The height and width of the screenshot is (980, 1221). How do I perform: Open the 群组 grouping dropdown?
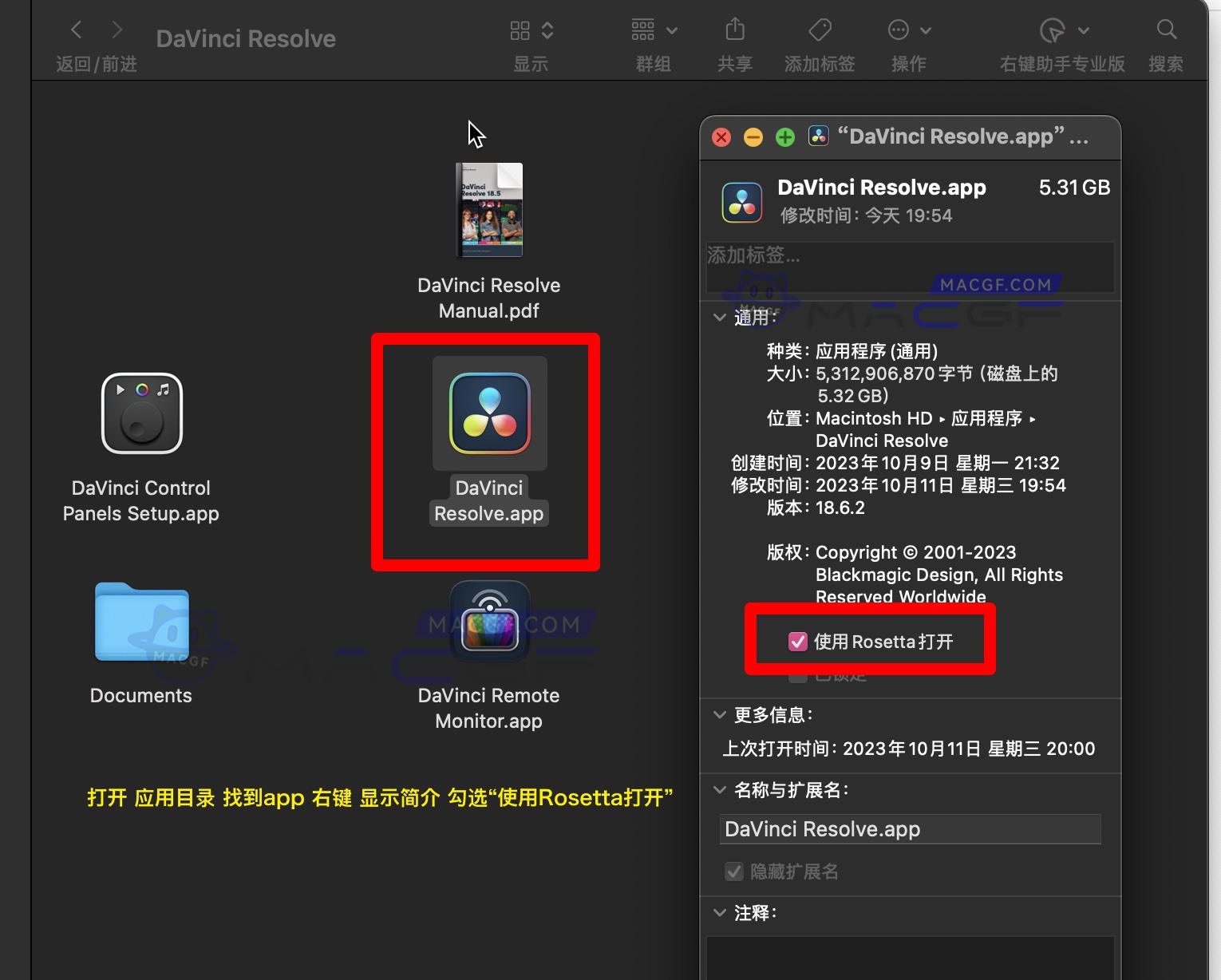(652, 30)
